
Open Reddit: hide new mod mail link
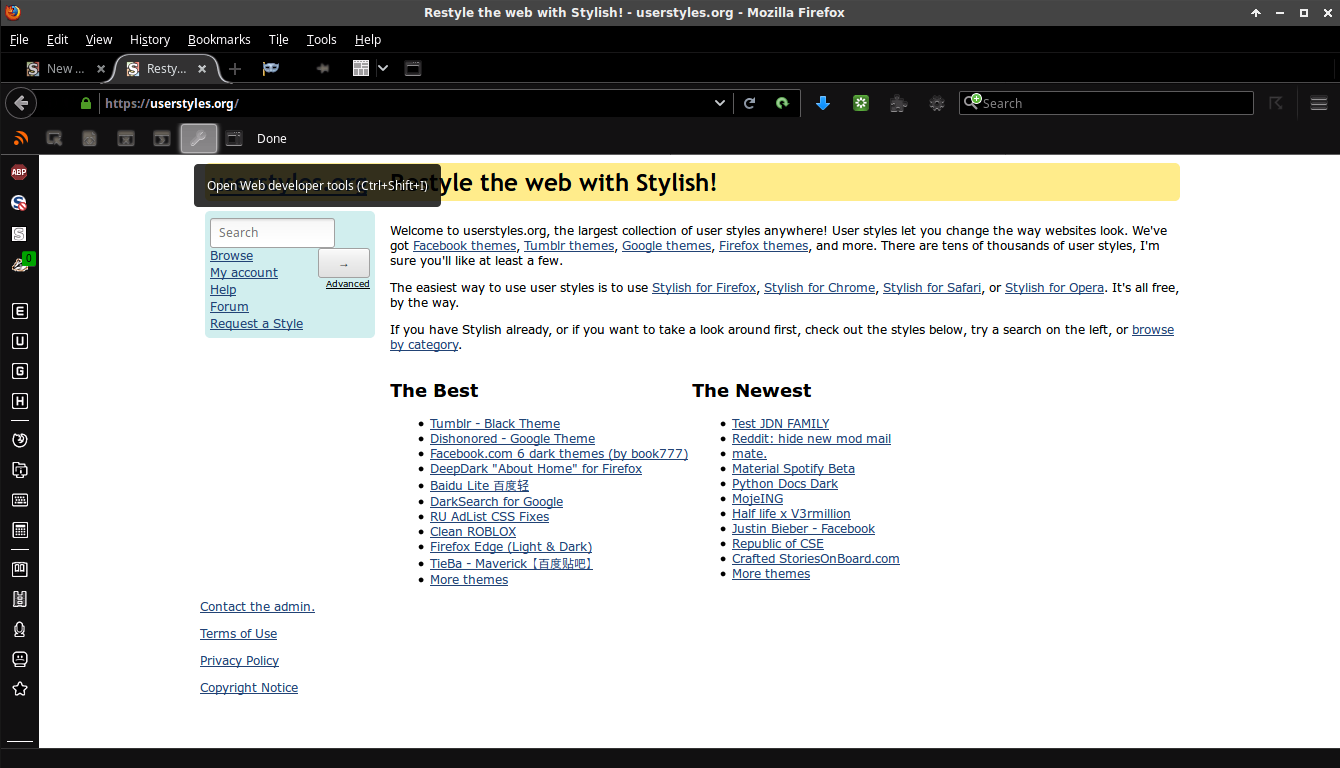811,439
